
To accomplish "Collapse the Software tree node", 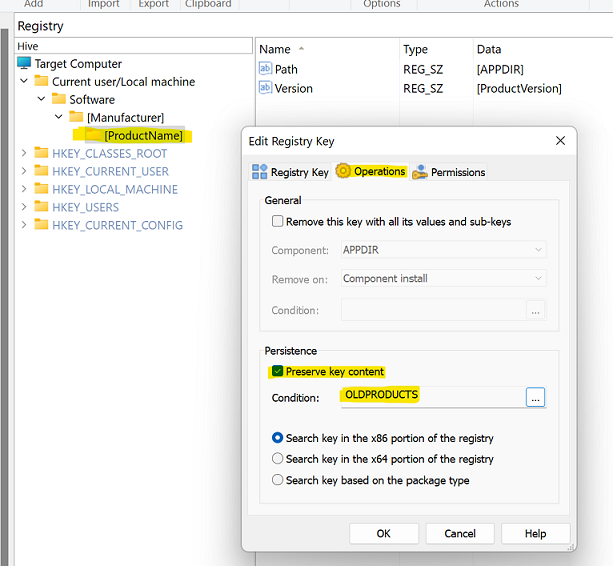I will point(42,99).
